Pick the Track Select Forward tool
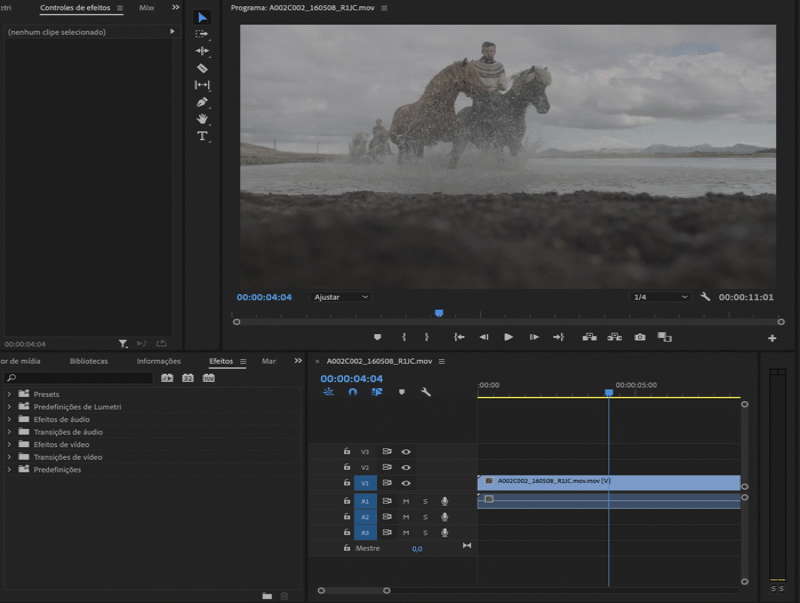800x603 pixels. click(202, 34)
